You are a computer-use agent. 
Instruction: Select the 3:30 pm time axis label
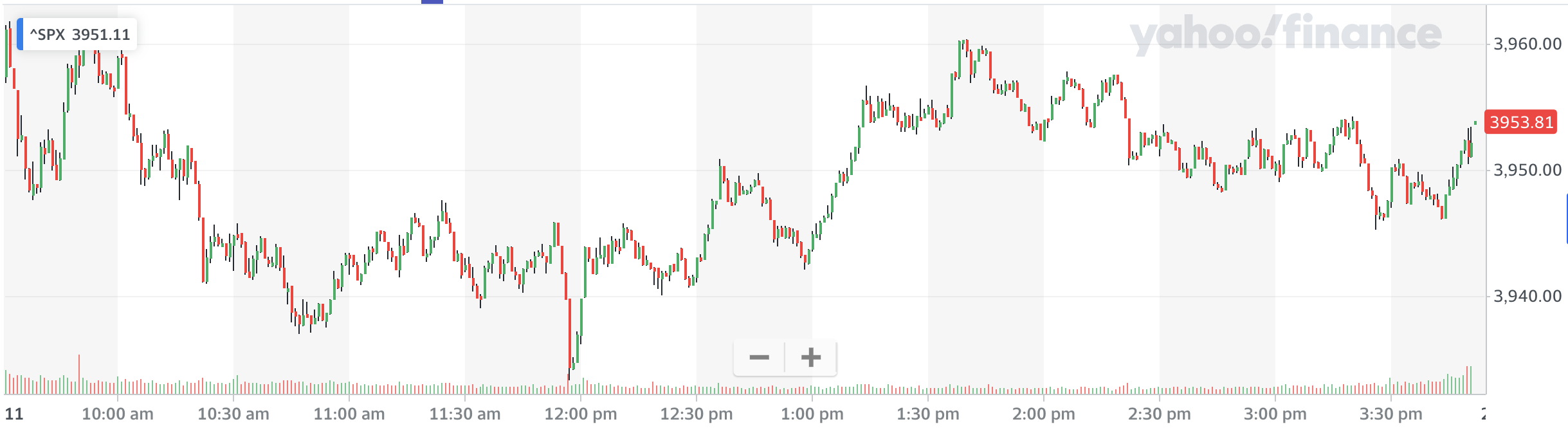click(x=1391, y=414)
